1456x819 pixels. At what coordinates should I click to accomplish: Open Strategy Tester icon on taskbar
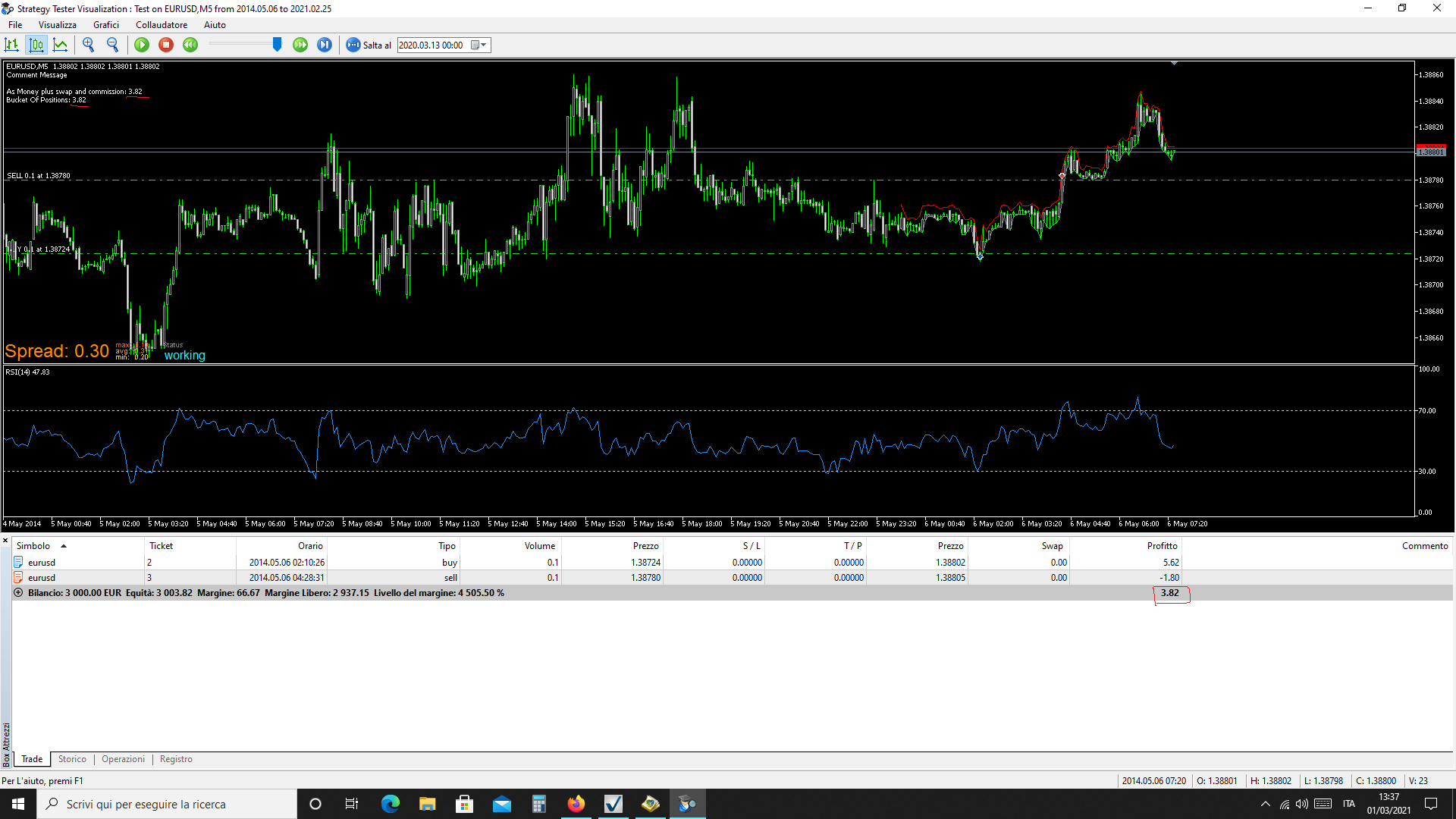pyautogui.click(x=688, y=804)
